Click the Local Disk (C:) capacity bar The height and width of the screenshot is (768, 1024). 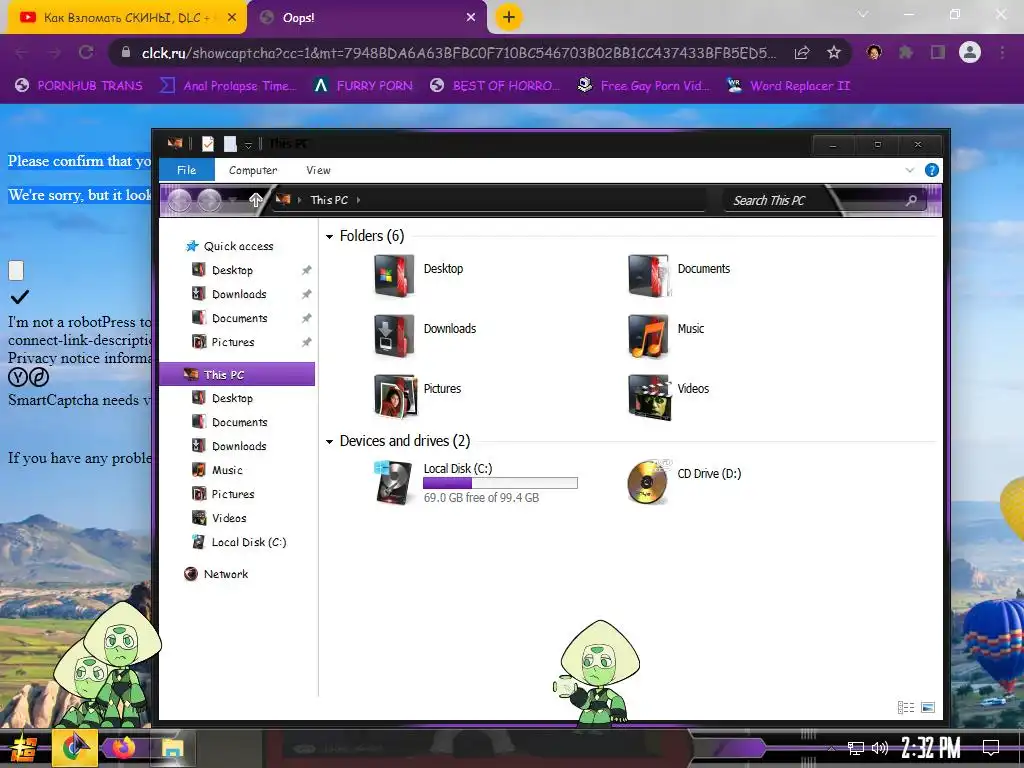tap(500, 483)
